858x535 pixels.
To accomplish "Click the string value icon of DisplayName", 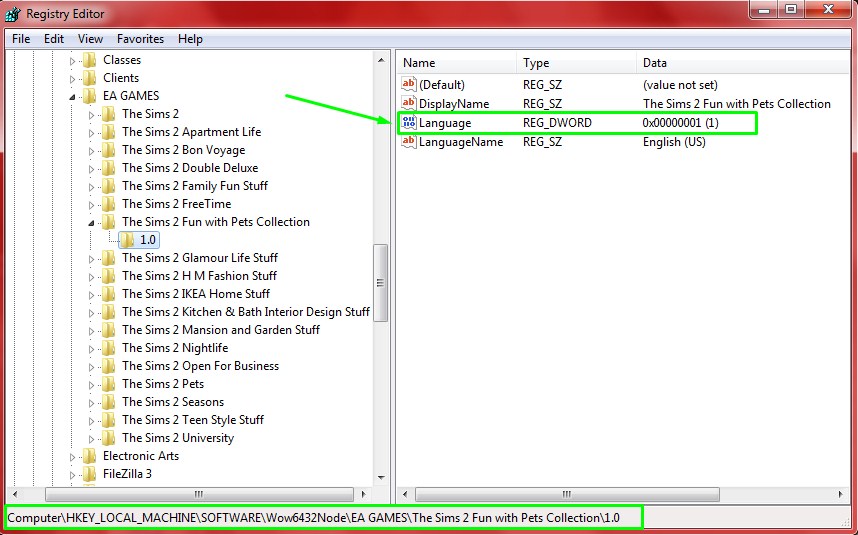I will click(409, 103).
